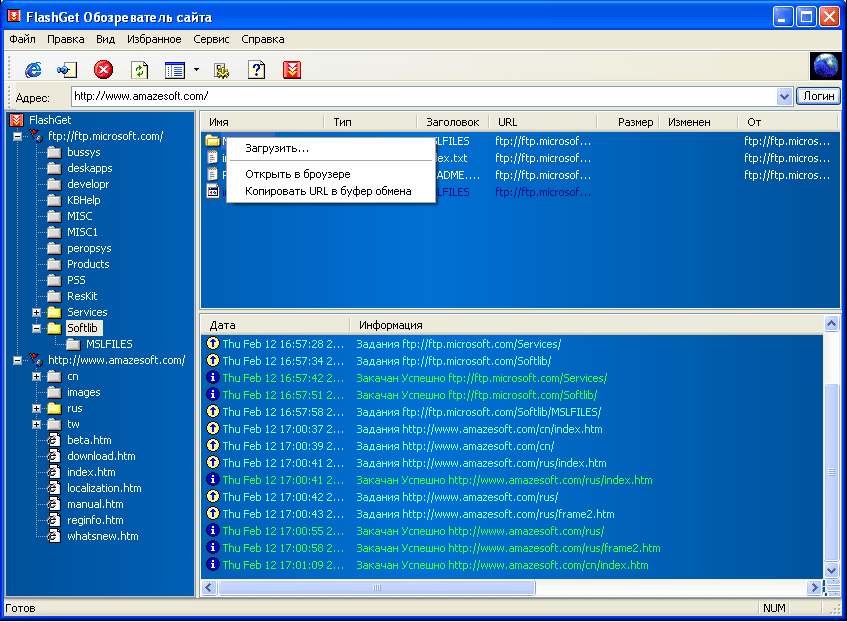
Task: Select index.htm file in the tree
Action: (91, 472)
